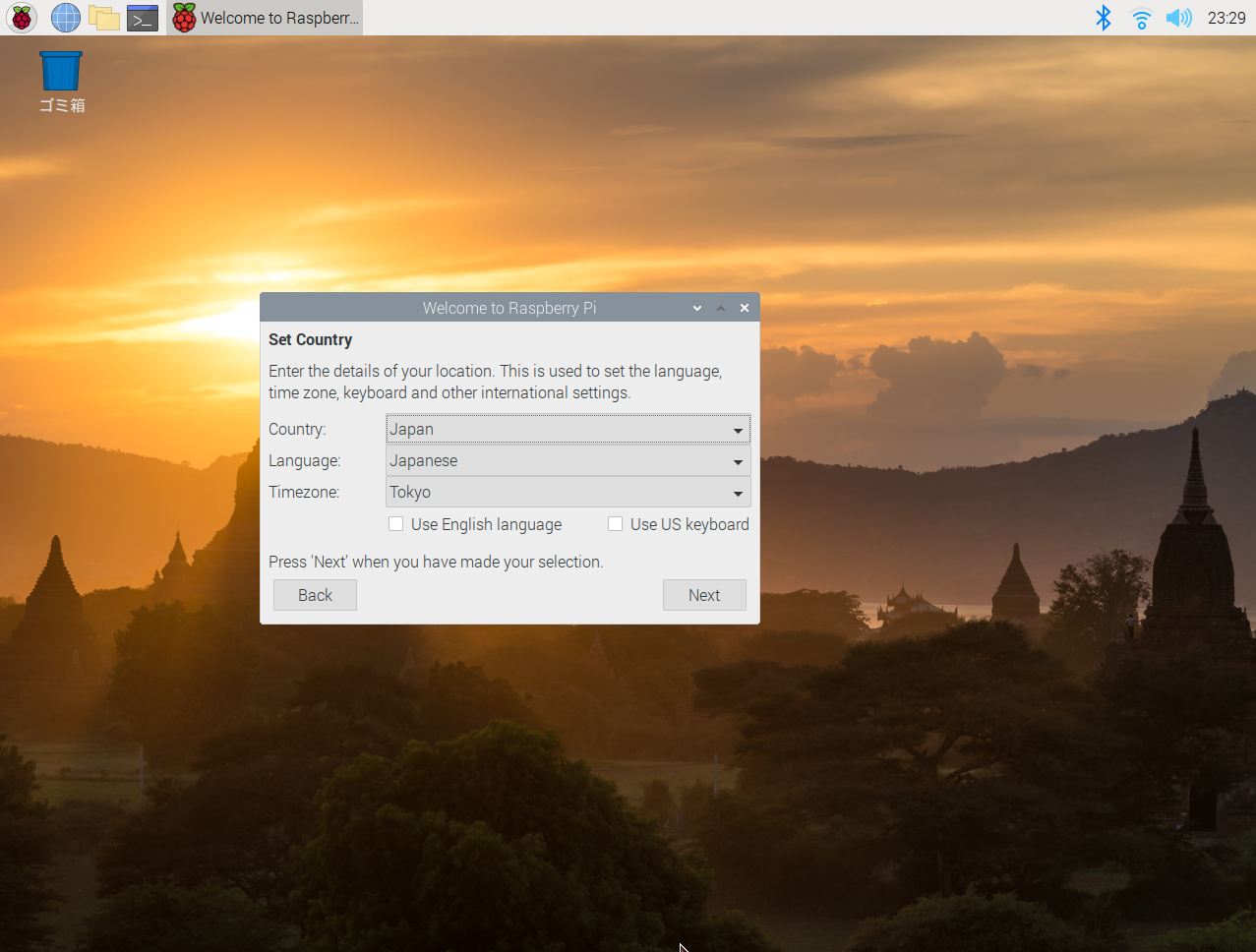This screenshot has width=1256, height=952.
Task: Launch the web browser globe icon
Action: 66,18
